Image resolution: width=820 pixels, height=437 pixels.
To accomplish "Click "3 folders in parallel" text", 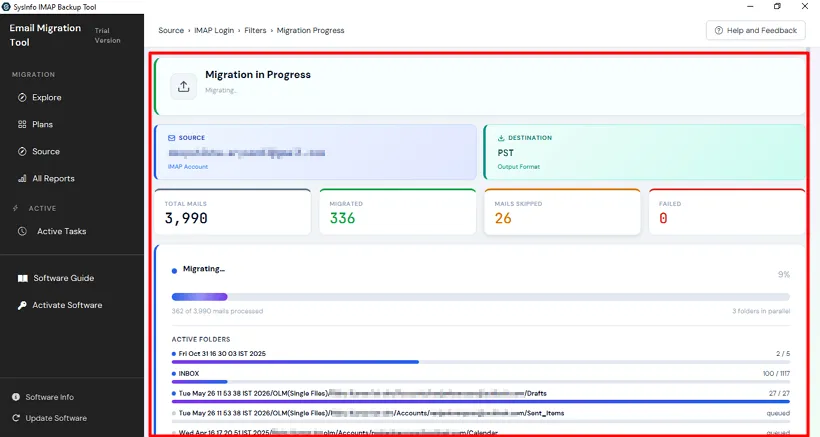I will 761,311.
